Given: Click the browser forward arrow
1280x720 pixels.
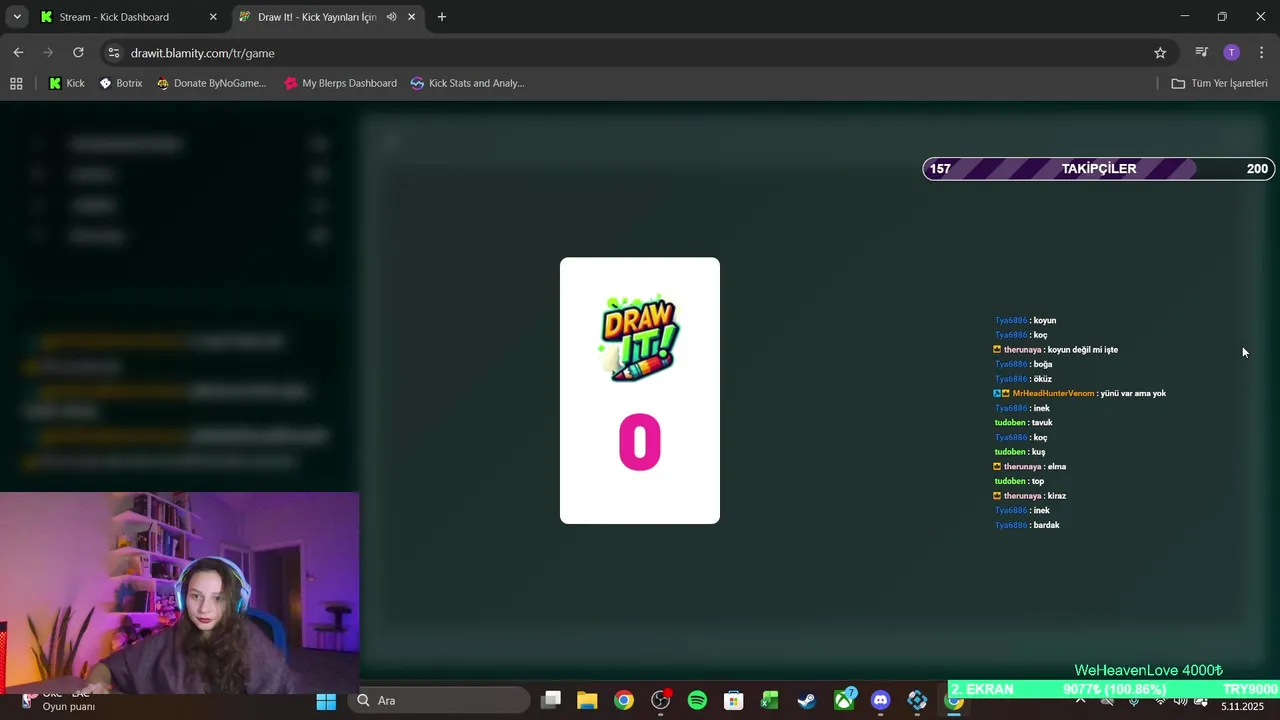Looking at the screenshot, I should point(48,53).
